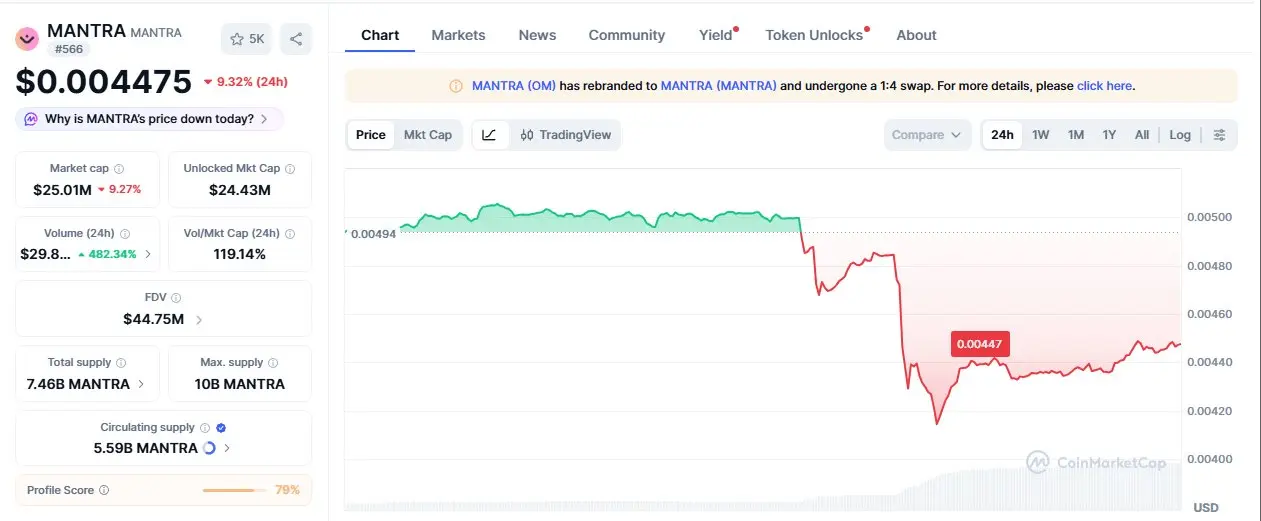Viewport: 1261px width, 521px height.
Task: Click the 79% profile score value
Action: [x=287, y=491]
